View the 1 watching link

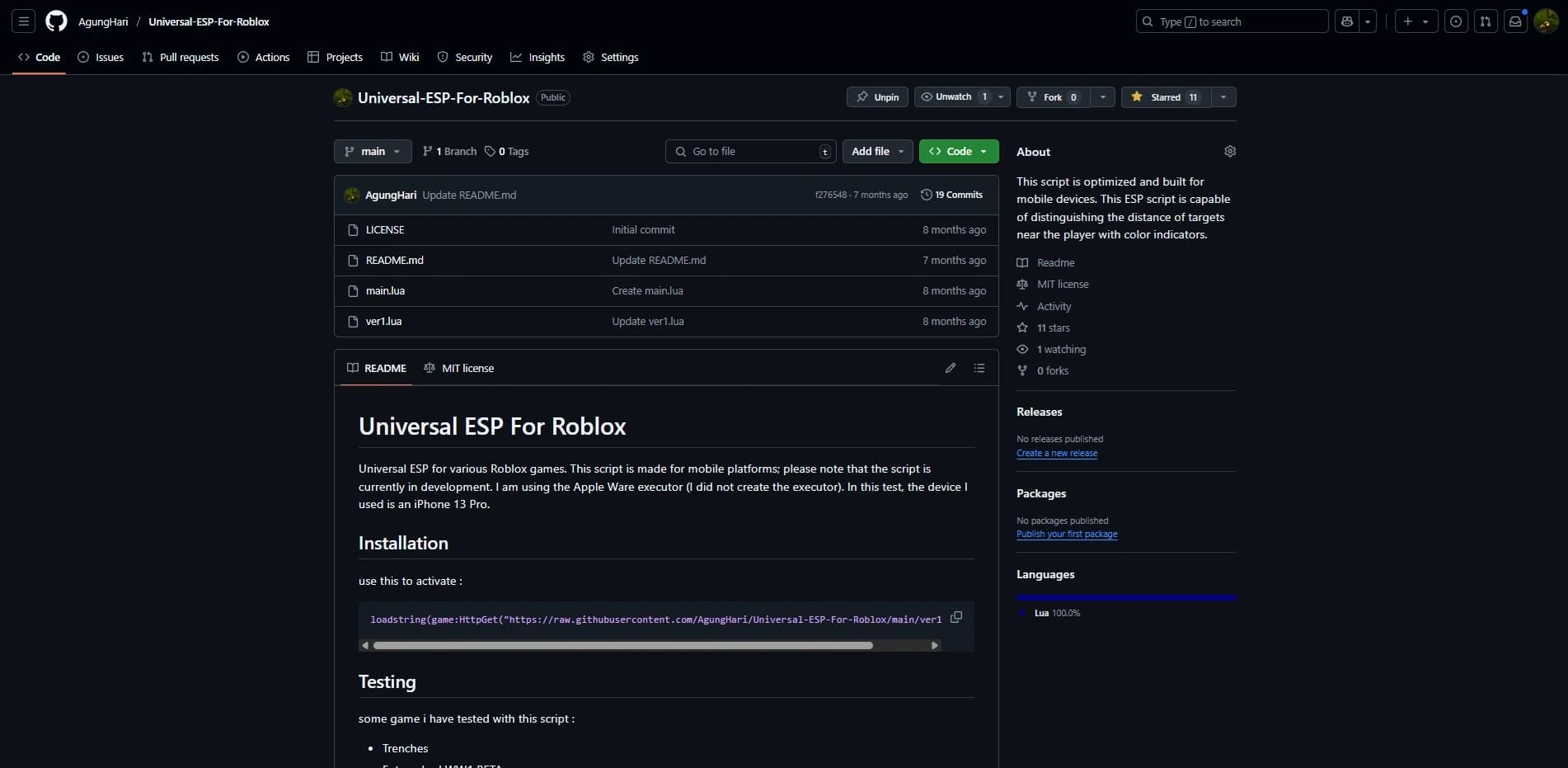coord(1051,349)
